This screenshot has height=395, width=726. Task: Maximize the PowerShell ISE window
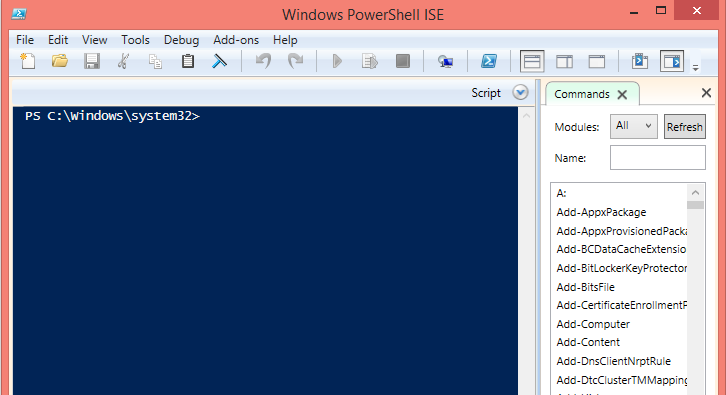click(x=661, y=11)
